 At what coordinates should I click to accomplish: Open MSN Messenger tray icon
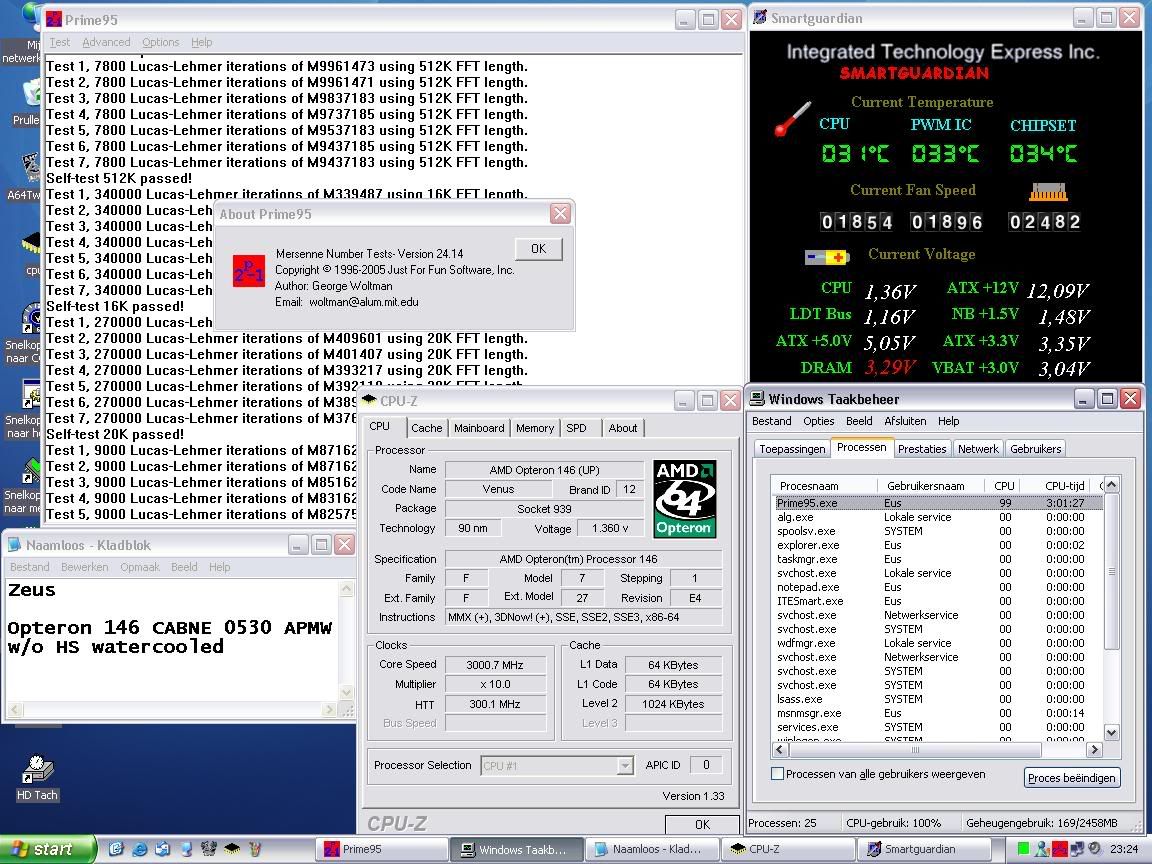coord(1042,849)
